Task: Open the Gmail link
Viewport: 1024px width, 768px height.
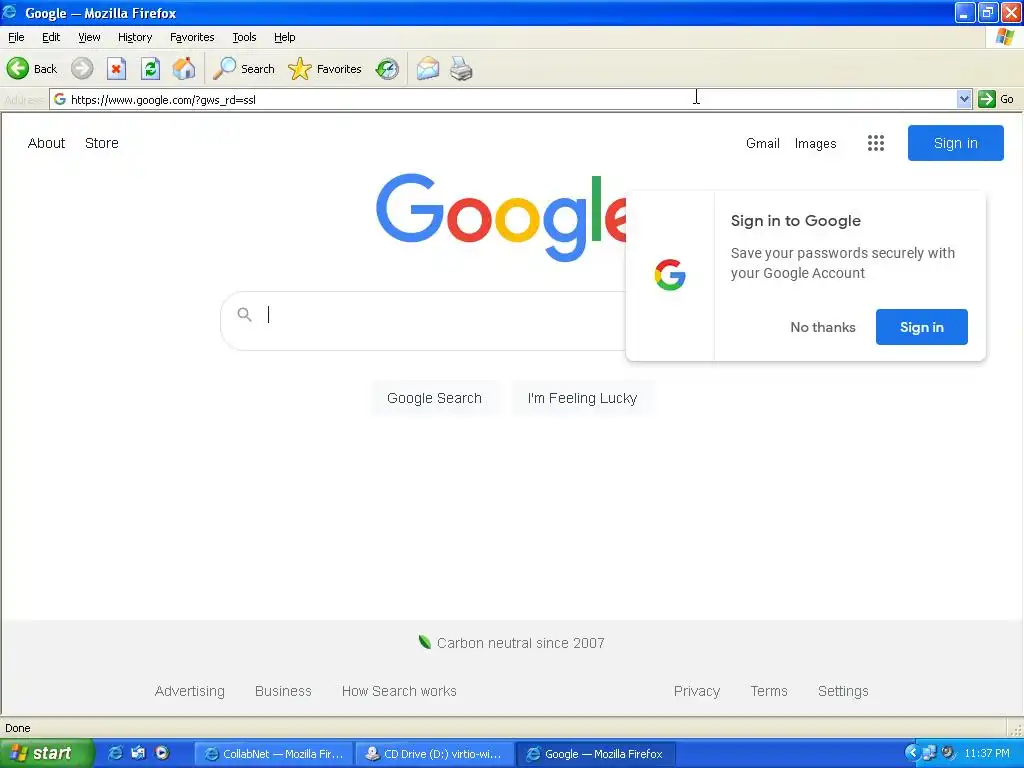Action: tap(763, 143)
